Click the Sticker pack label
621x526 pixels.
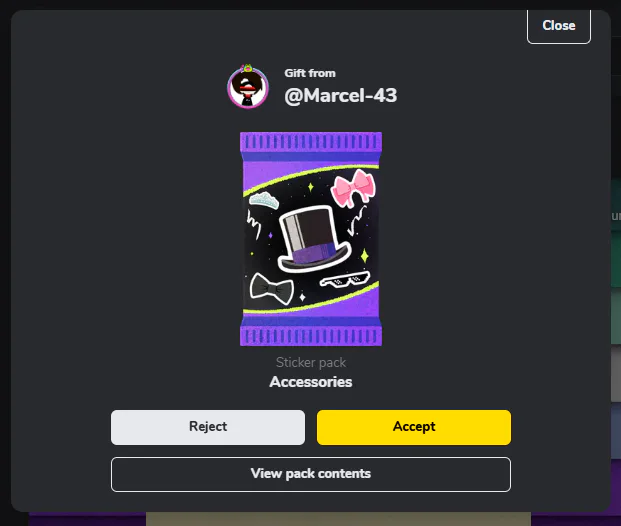point(311,362)
